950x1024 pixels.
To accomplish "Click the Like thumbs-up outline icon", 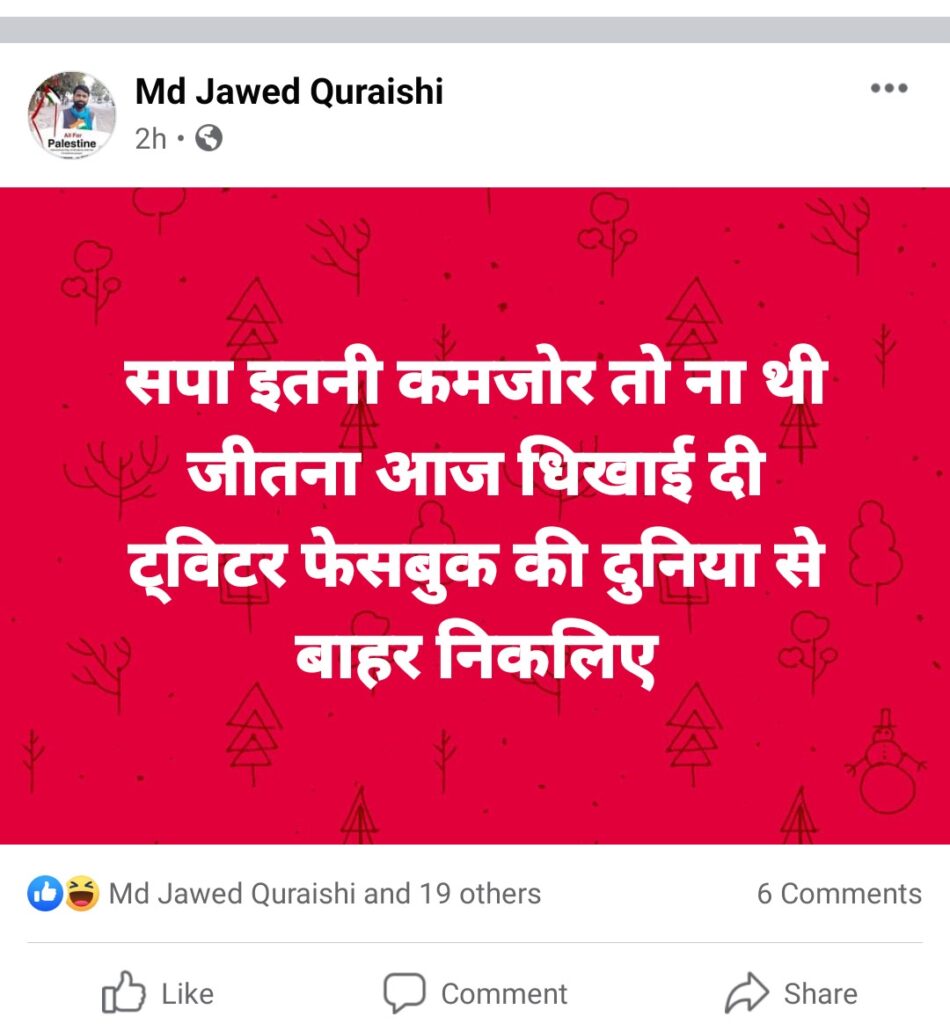I will pyautogui.click(x=123, y=993).
